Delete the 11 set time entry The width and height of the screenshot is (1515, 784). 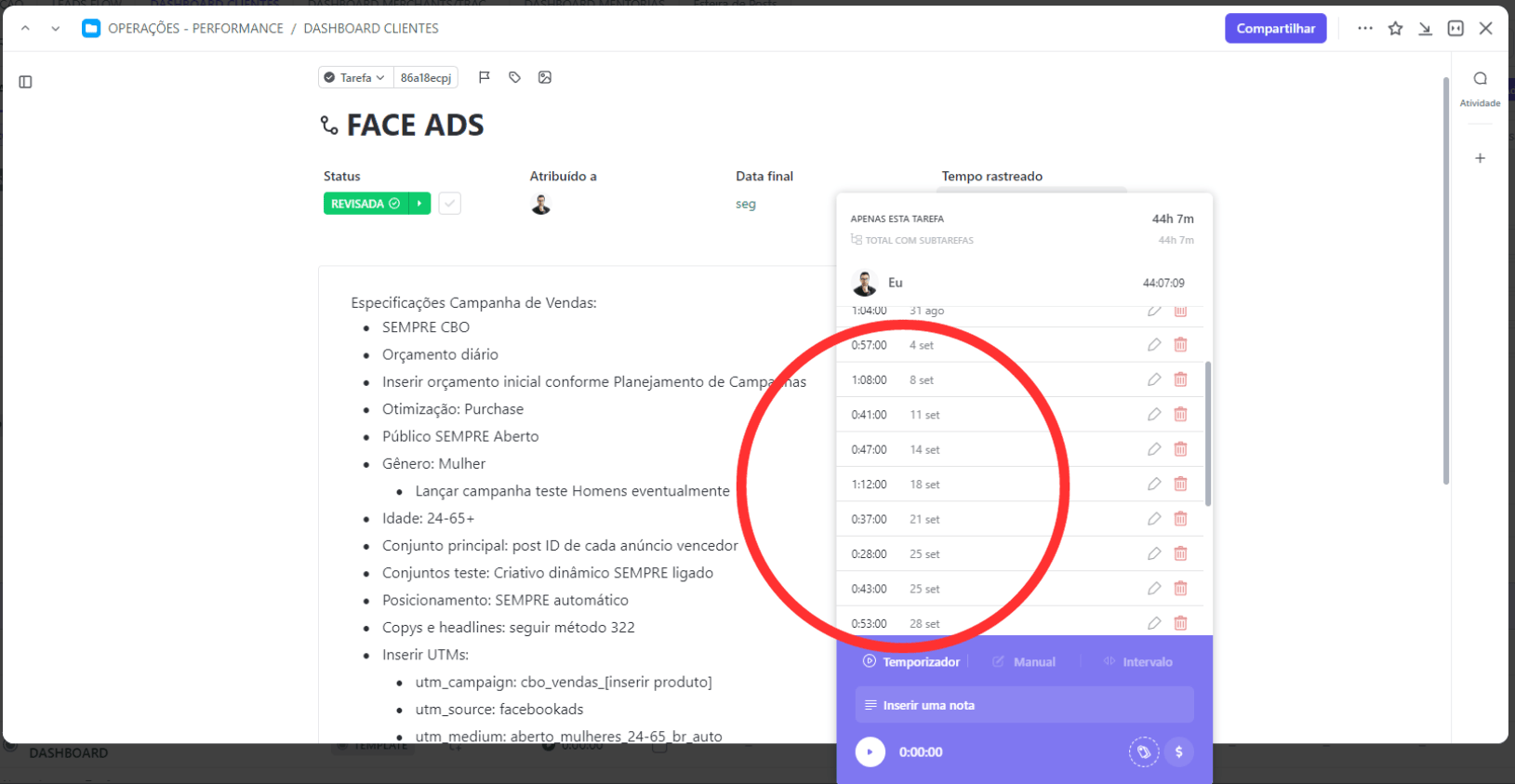[x=1180, y=415]
